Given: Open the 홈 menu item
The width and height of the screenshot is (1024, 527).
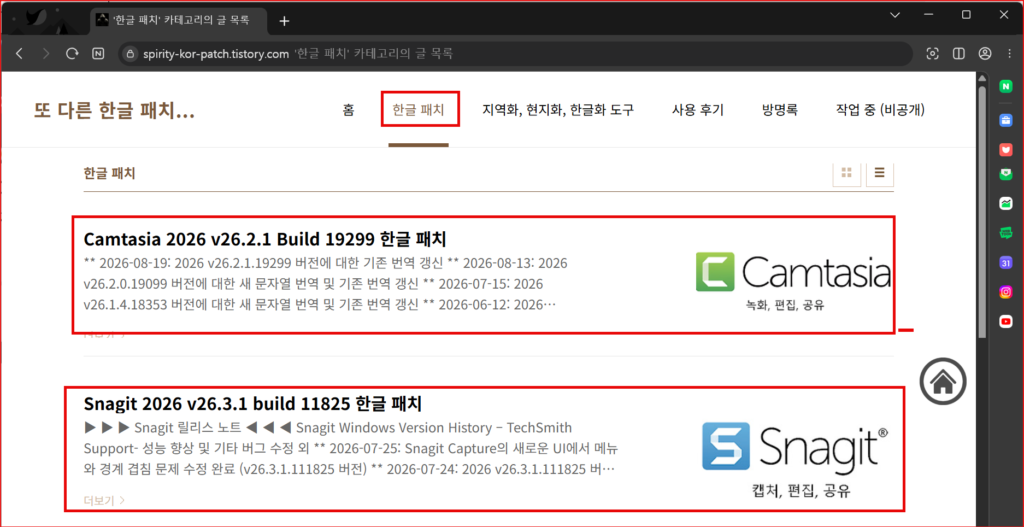Looking at the screenshot, I should coord(349,110).
